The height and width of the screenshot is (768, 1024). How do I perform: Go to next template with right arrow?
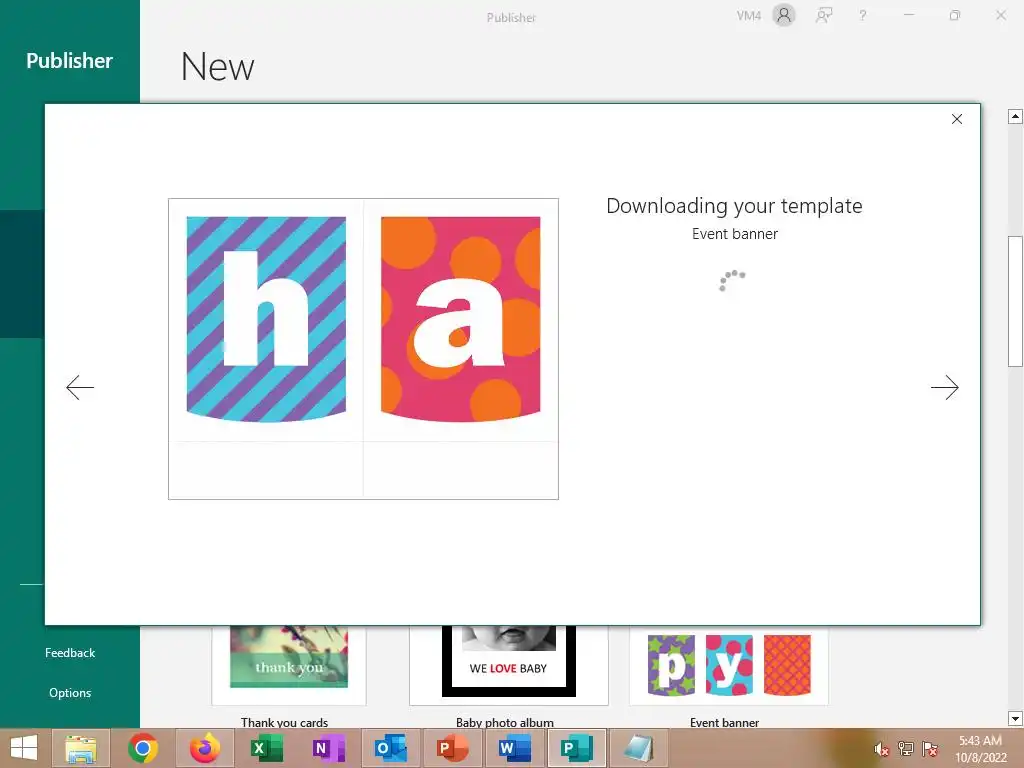pos(944,387)
